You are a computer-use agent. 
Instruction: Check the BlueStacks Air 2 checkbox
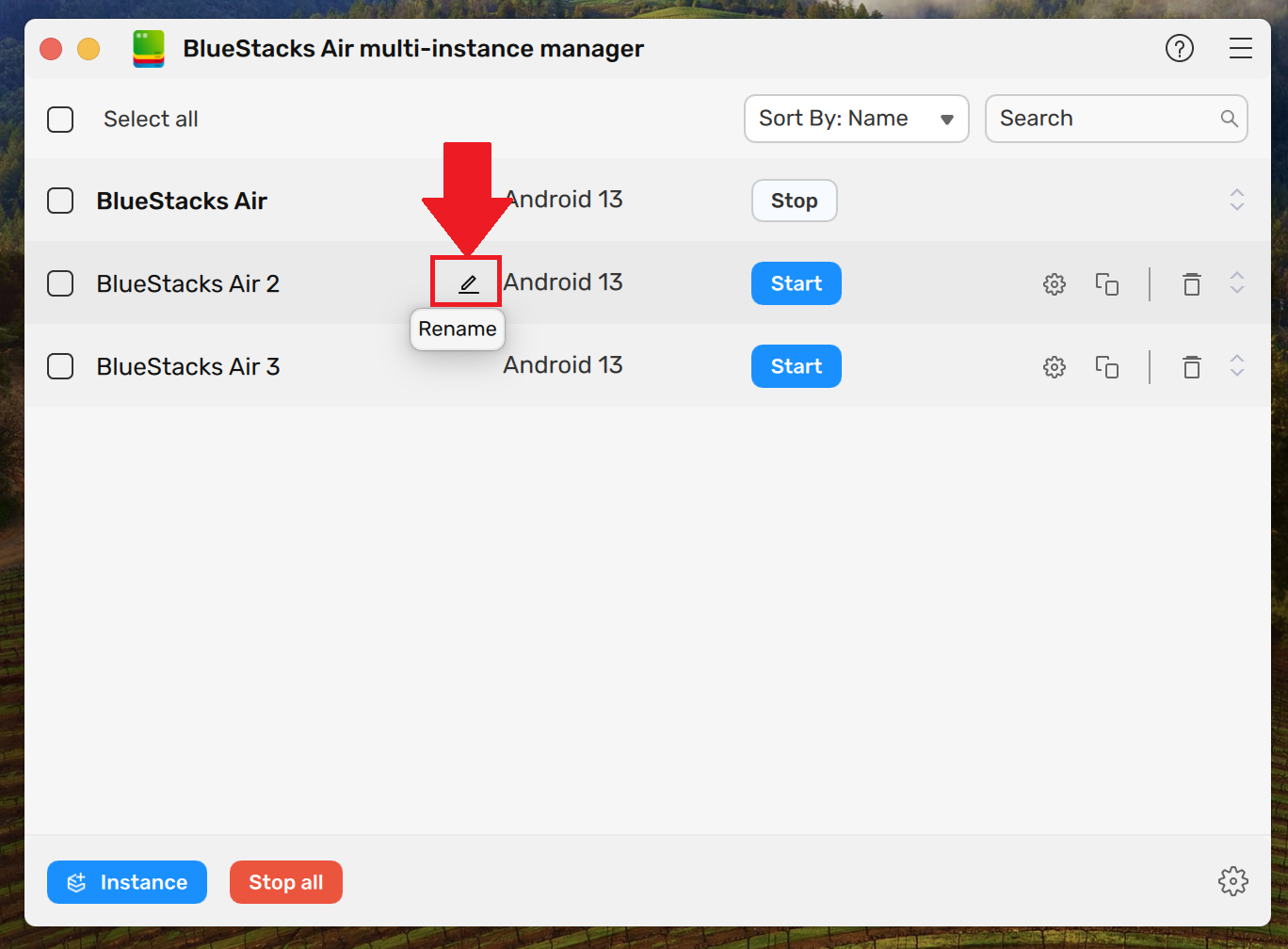60,283
